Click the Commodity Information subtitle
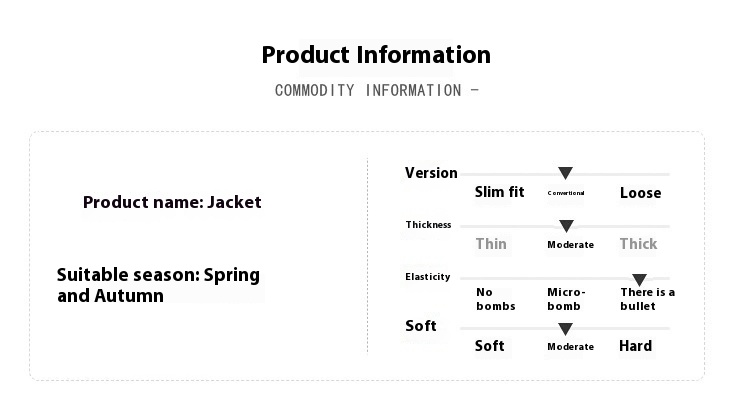Viewport: 750px width, 406px height. pos(376,90)
